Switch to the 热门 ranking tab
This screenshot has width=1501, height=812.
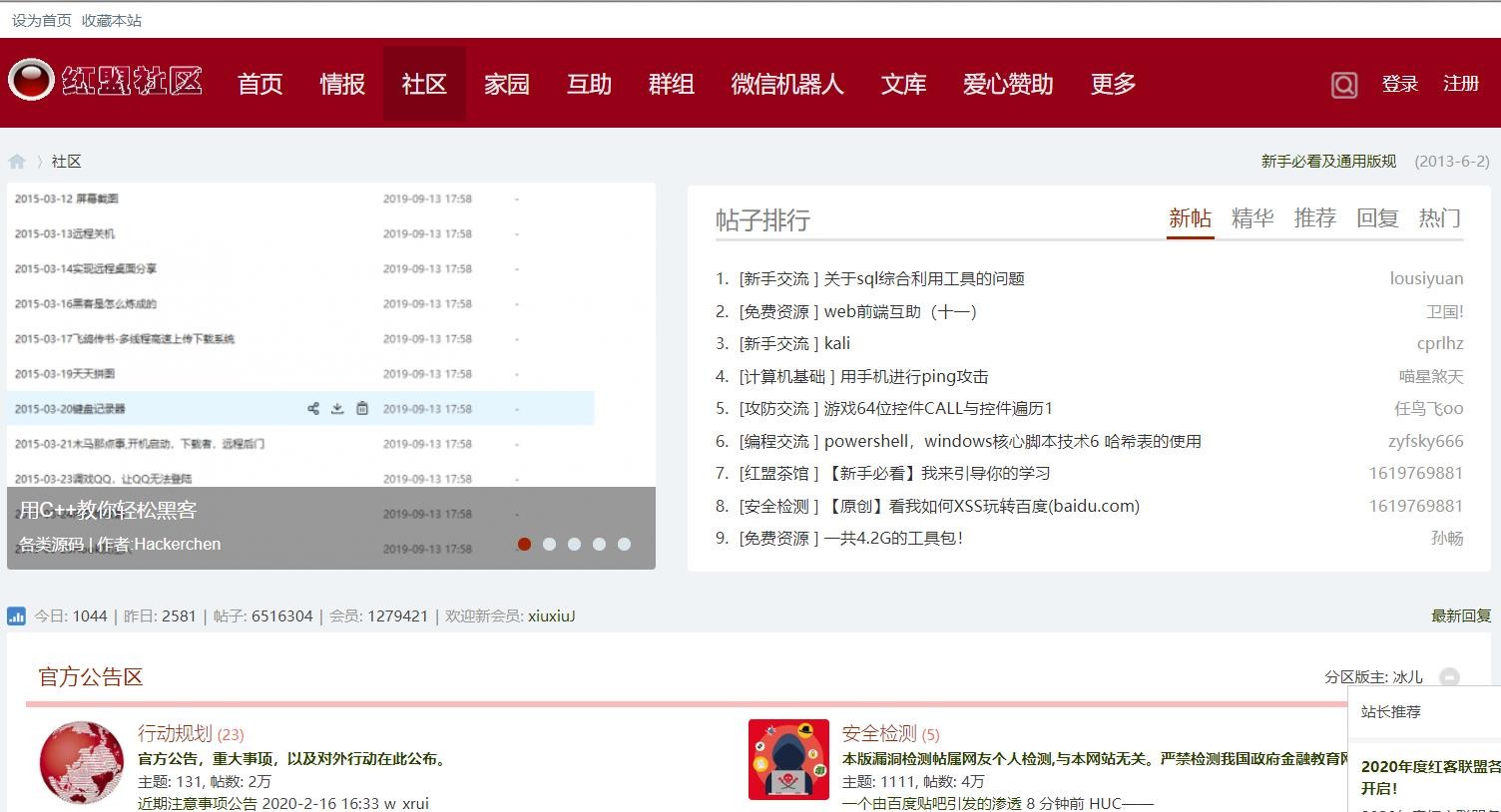(1439, 218)
